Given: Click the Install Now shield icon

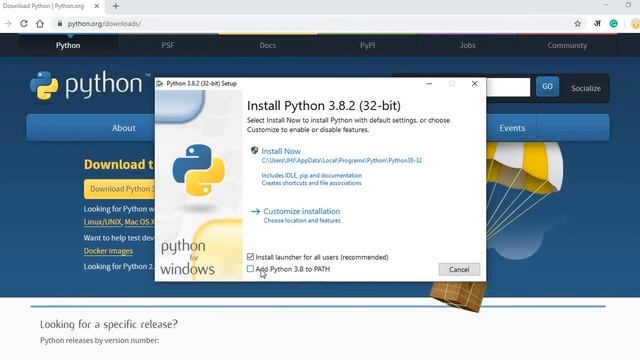Looking at the screenshot, I should click(254, 151).
